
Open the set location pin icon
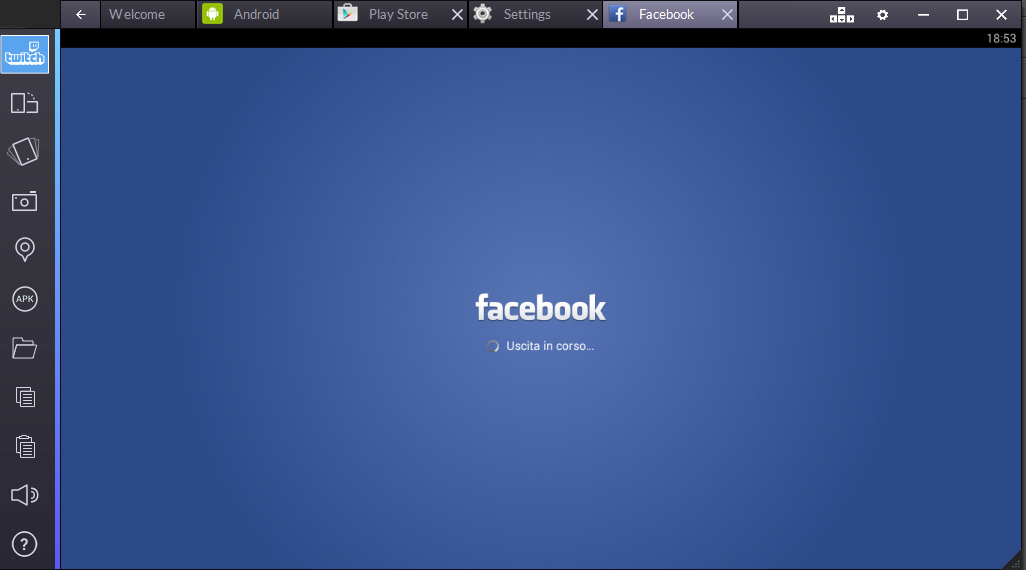pos(24,249)
